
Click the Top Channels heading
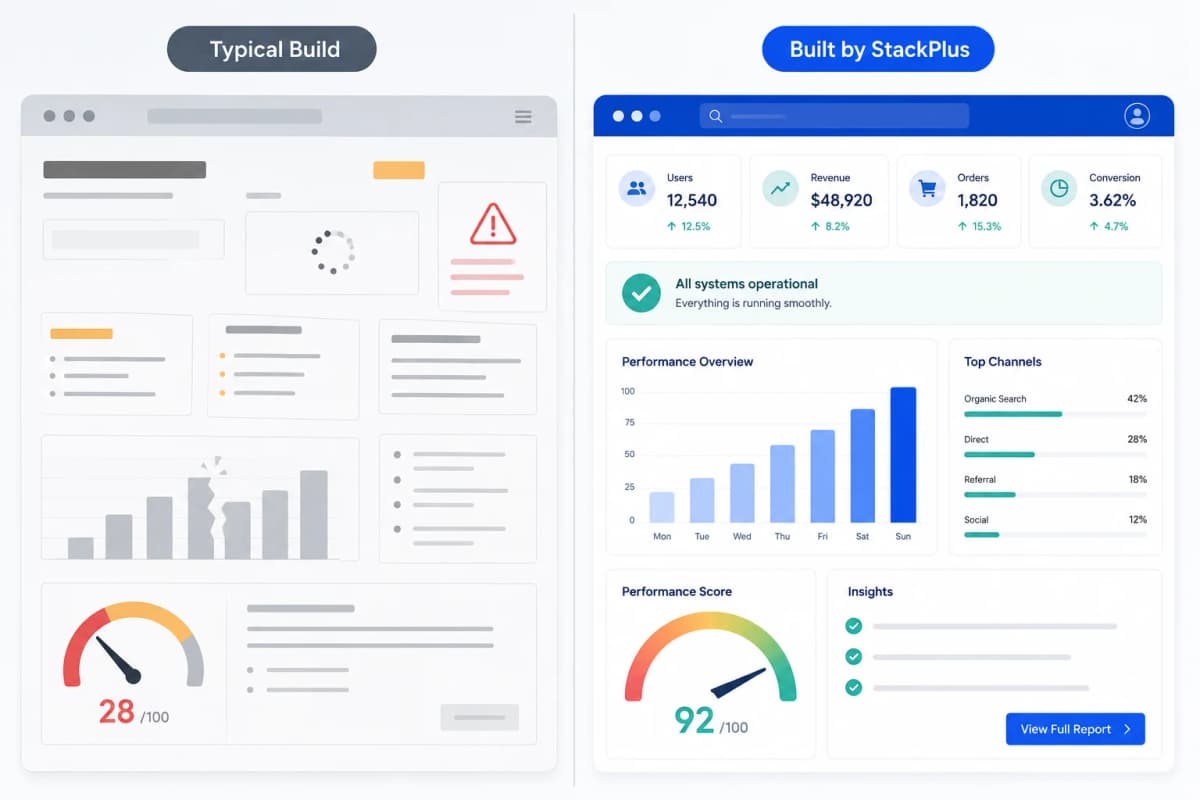pos(1003,362)
